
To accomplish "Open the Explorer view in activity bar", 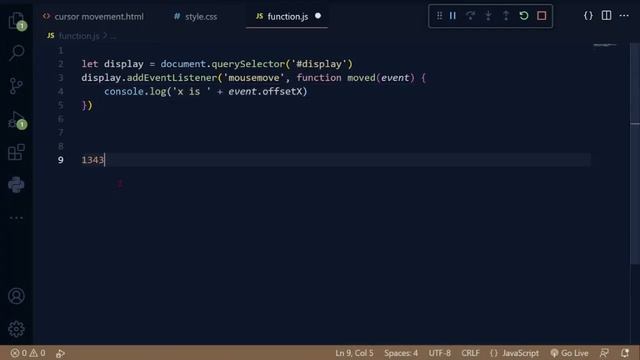I will [x=16, y=20].
